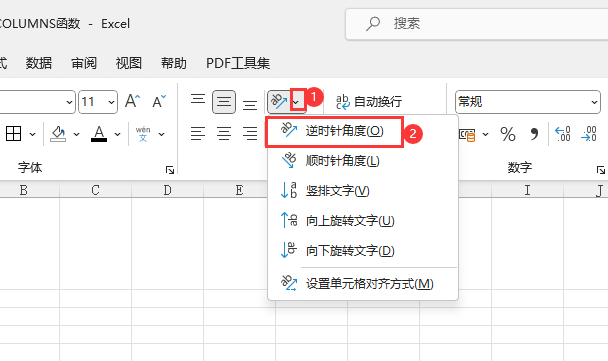
Task: Align text left icon
Action: (x=198, y=134)
